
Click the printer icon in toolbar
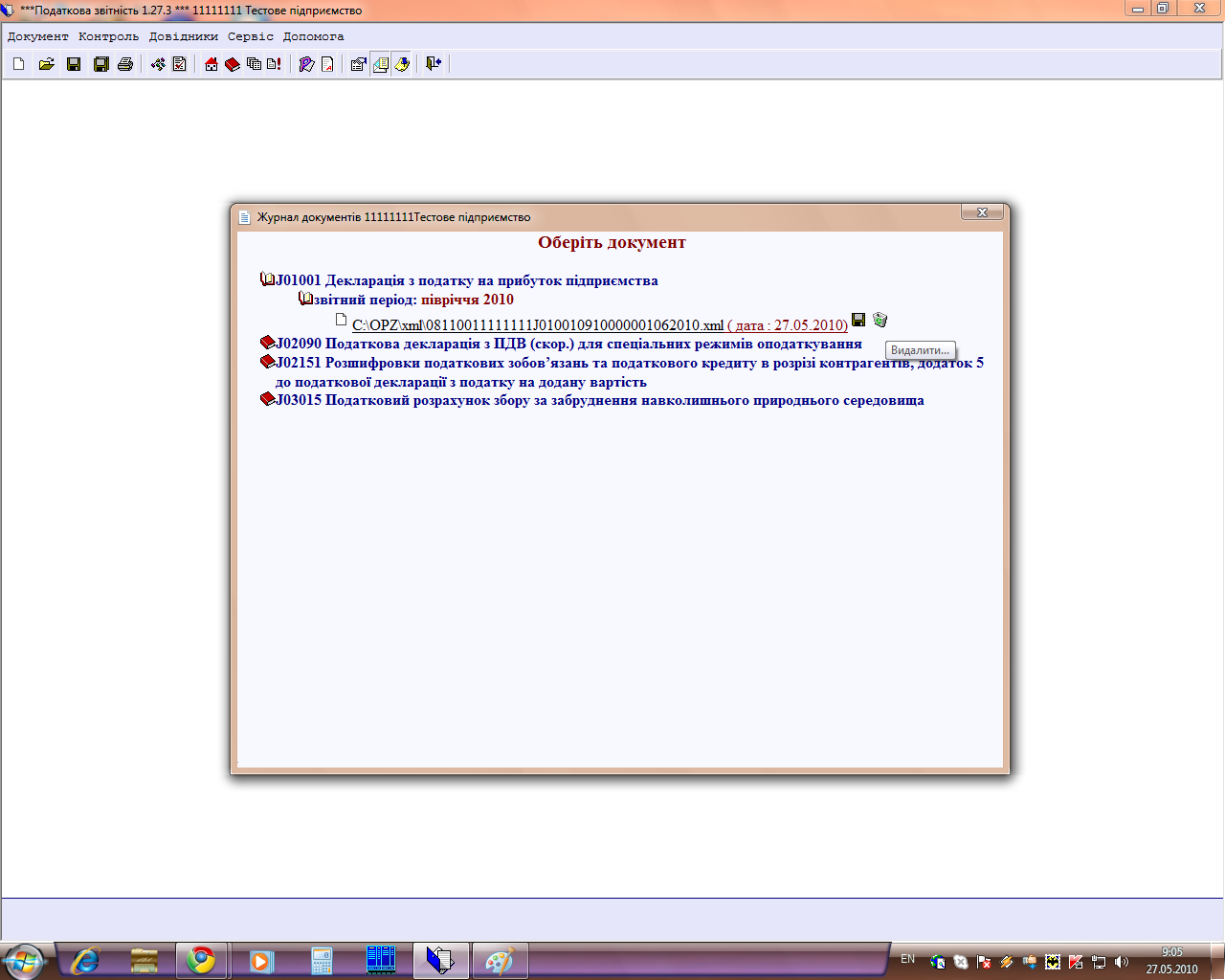[125, 64]
